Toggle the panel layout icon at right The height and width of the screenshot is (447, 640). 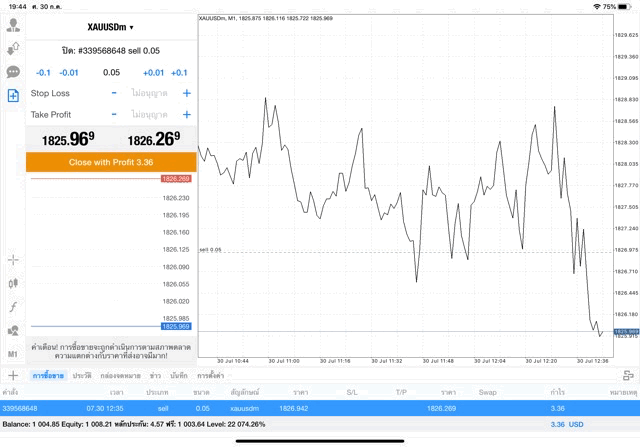click(628, 375)
